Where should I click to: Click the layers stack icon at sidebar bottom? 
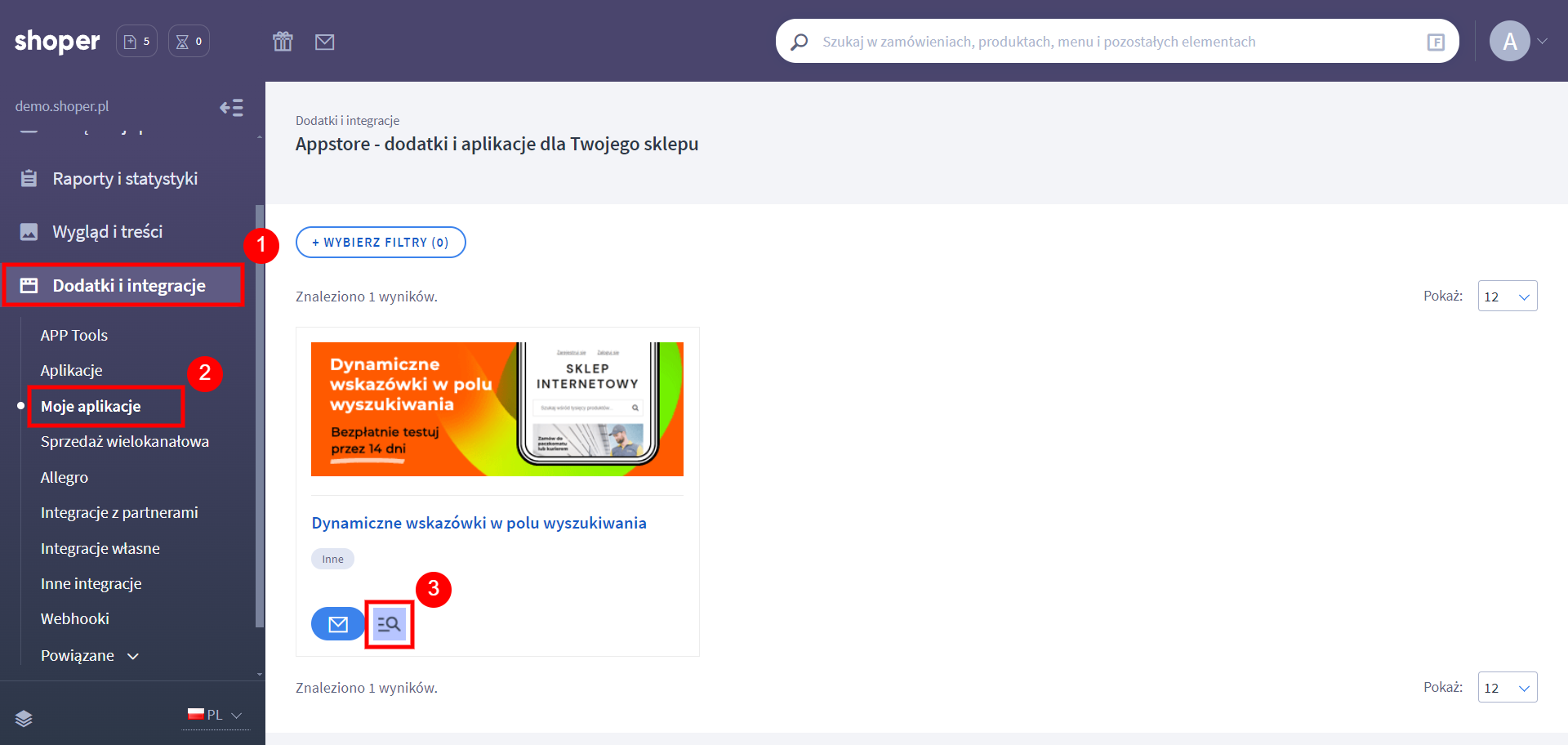coord(24,718)
